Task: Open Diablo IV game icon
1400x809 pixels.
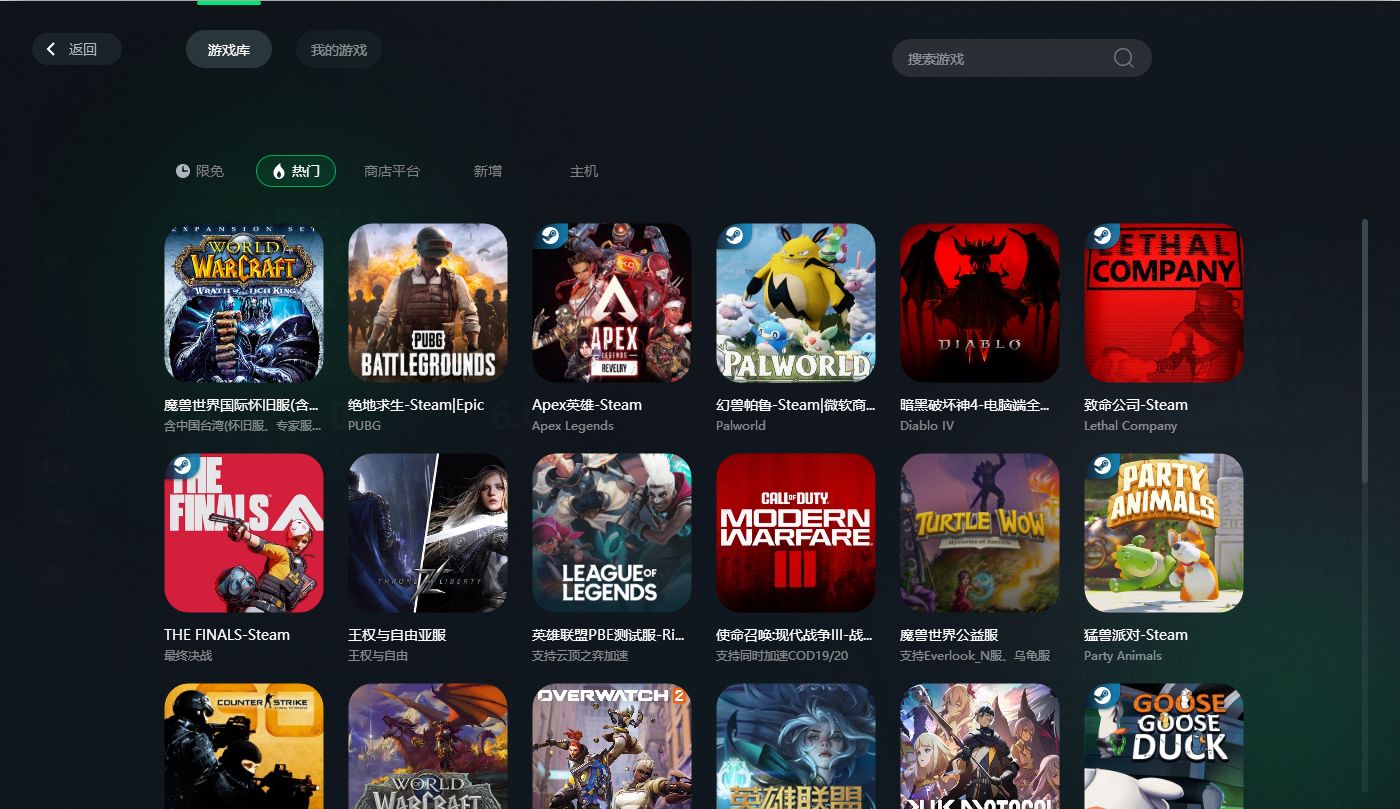Action: (980, 303)
